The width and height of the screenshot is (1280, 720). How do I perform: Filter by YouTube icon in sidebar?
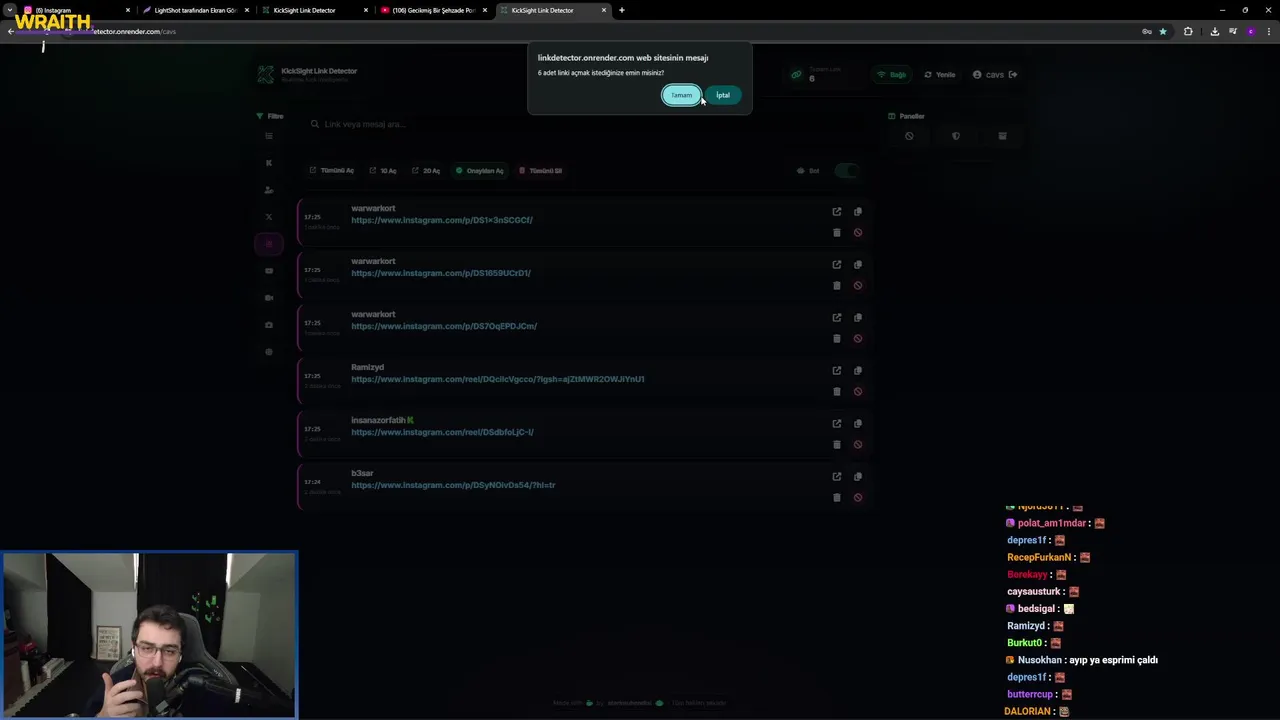(x=269, y=271)
